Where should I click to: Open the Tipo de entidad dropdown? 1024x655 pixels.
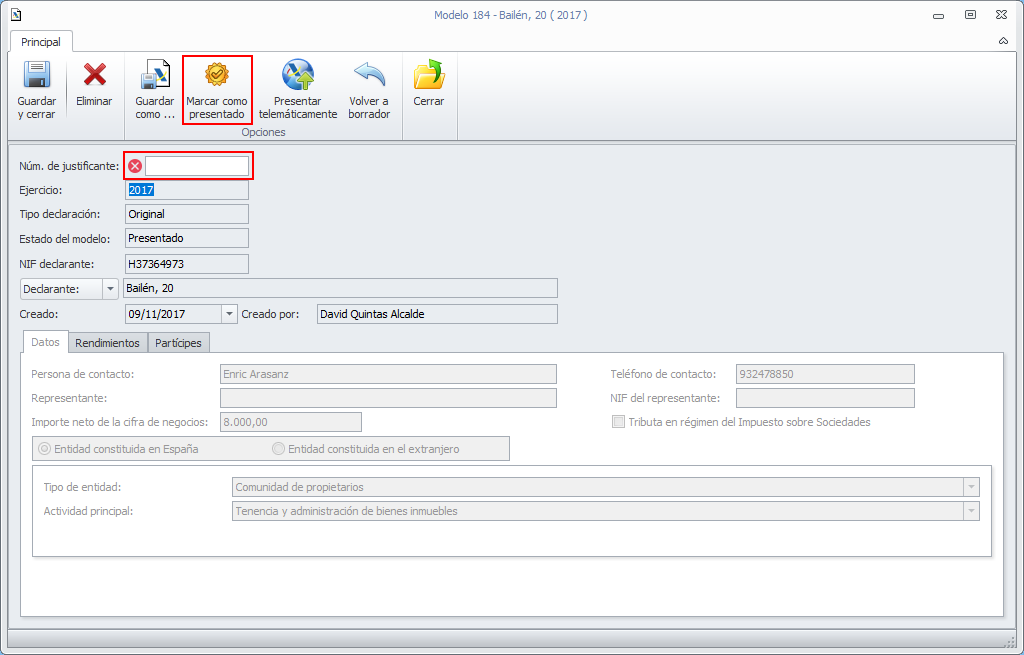point(971,487)
